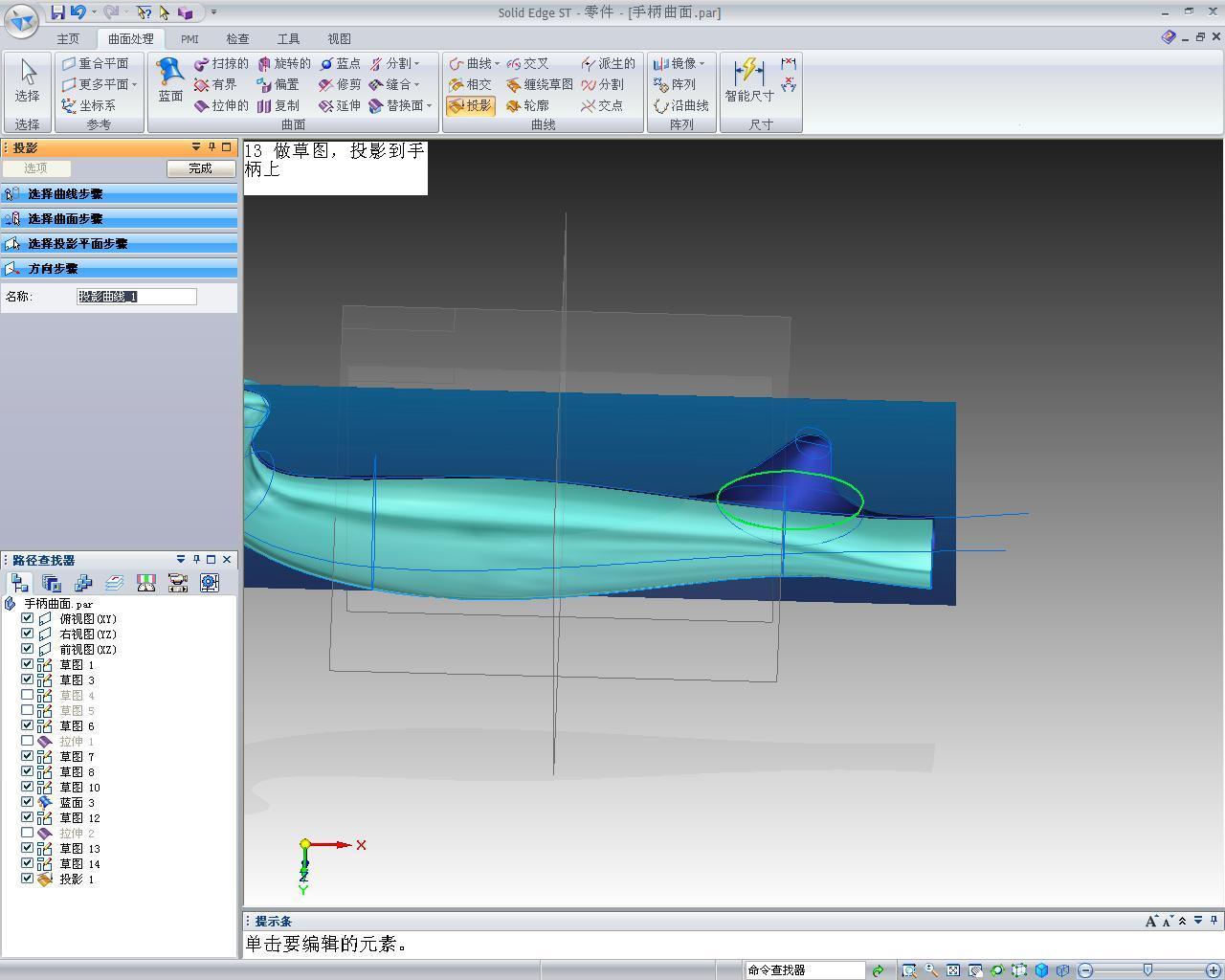This screenshot has width=1225, height=980.
Task: Click zoom in plus button on slider
Action: point(1214,970)
